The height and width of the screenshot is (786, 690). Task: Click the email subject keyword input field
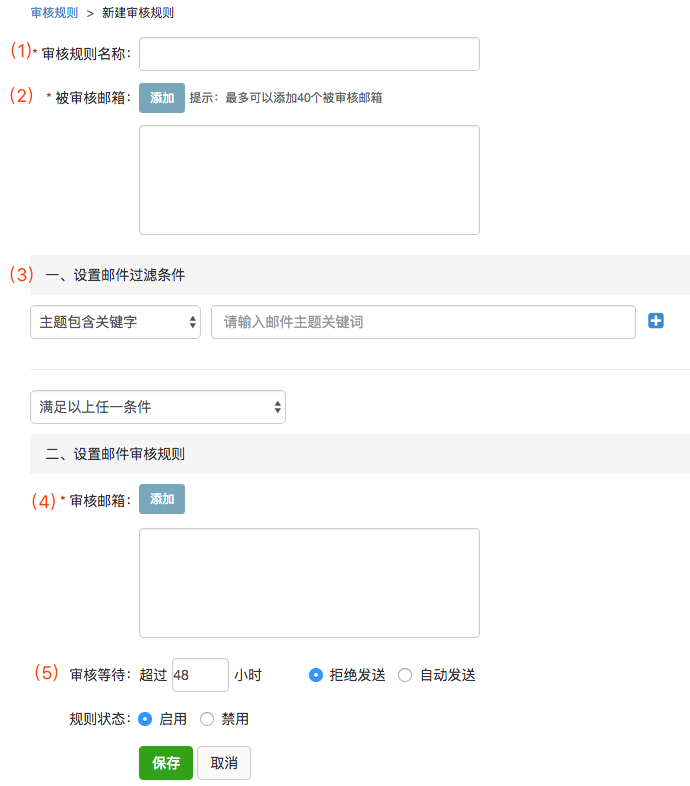(423, 322)
